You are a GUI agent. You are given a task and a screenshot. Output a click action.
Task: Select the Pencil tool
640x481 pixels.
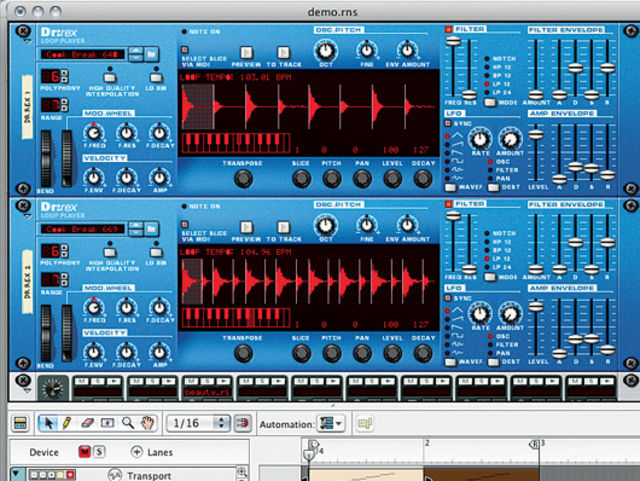click(67, 423)
